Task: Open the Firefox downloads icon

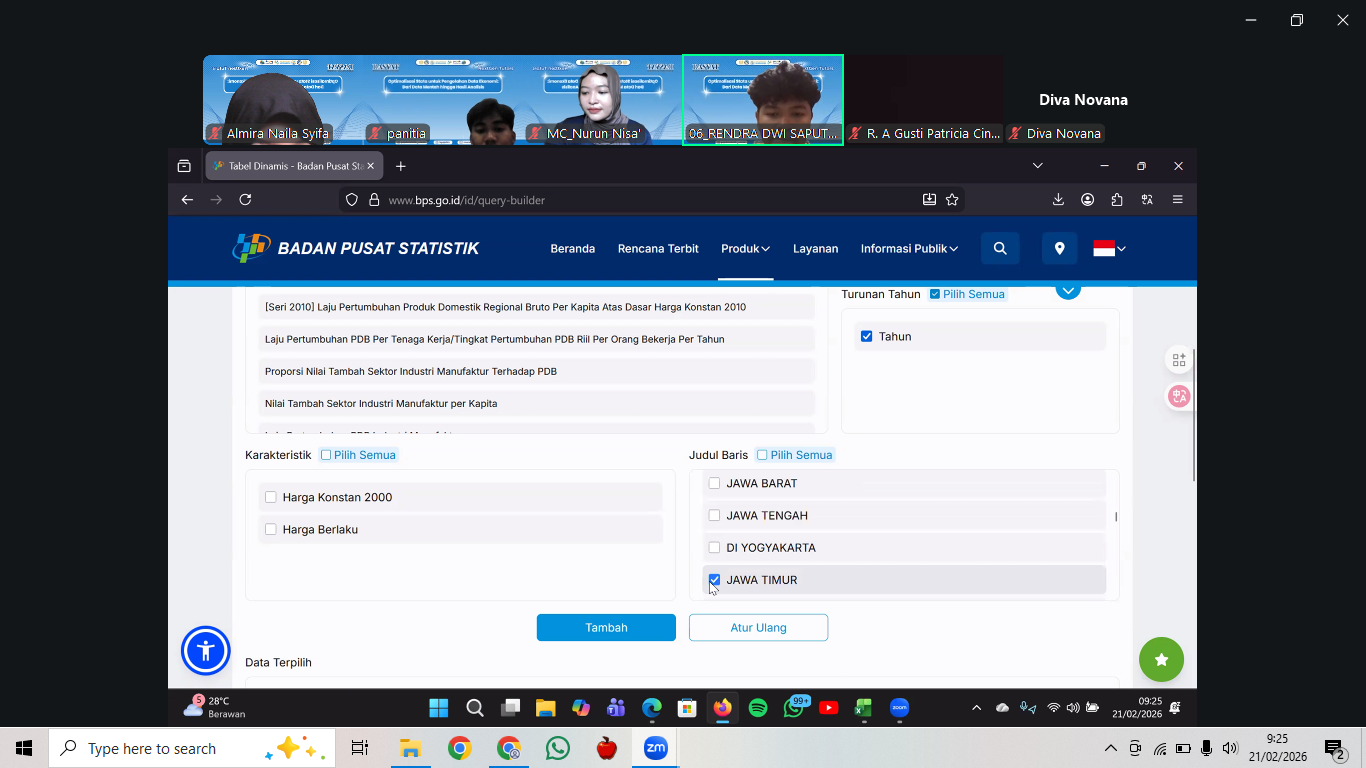Action: [x=1058, y=200]
